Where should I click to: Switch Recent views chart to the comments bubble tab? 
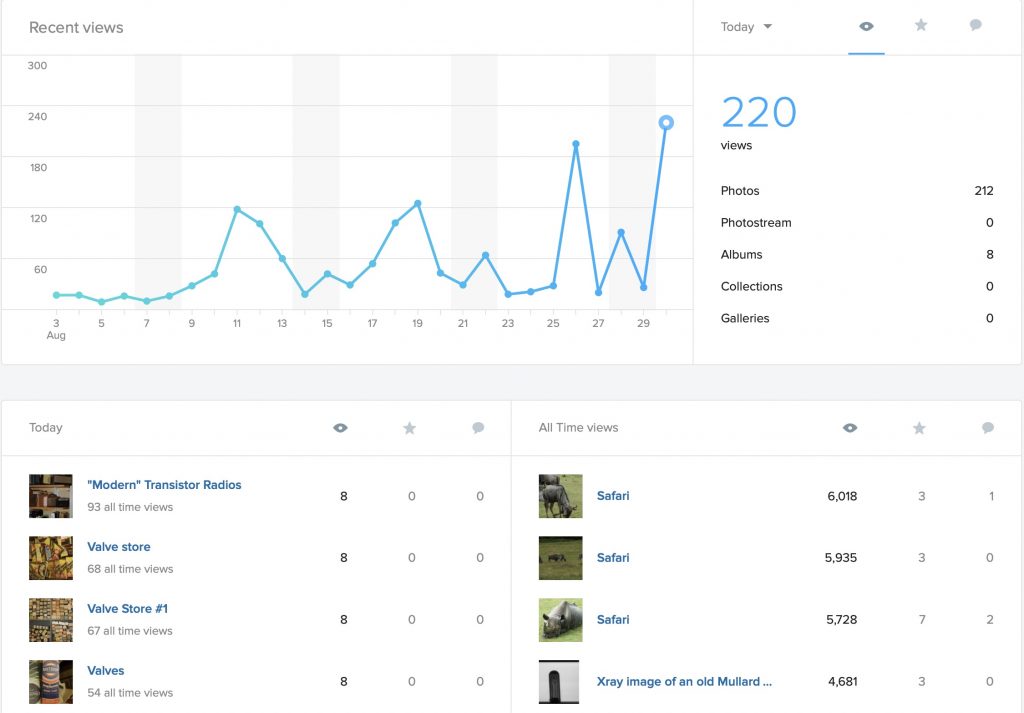point(976,25)
